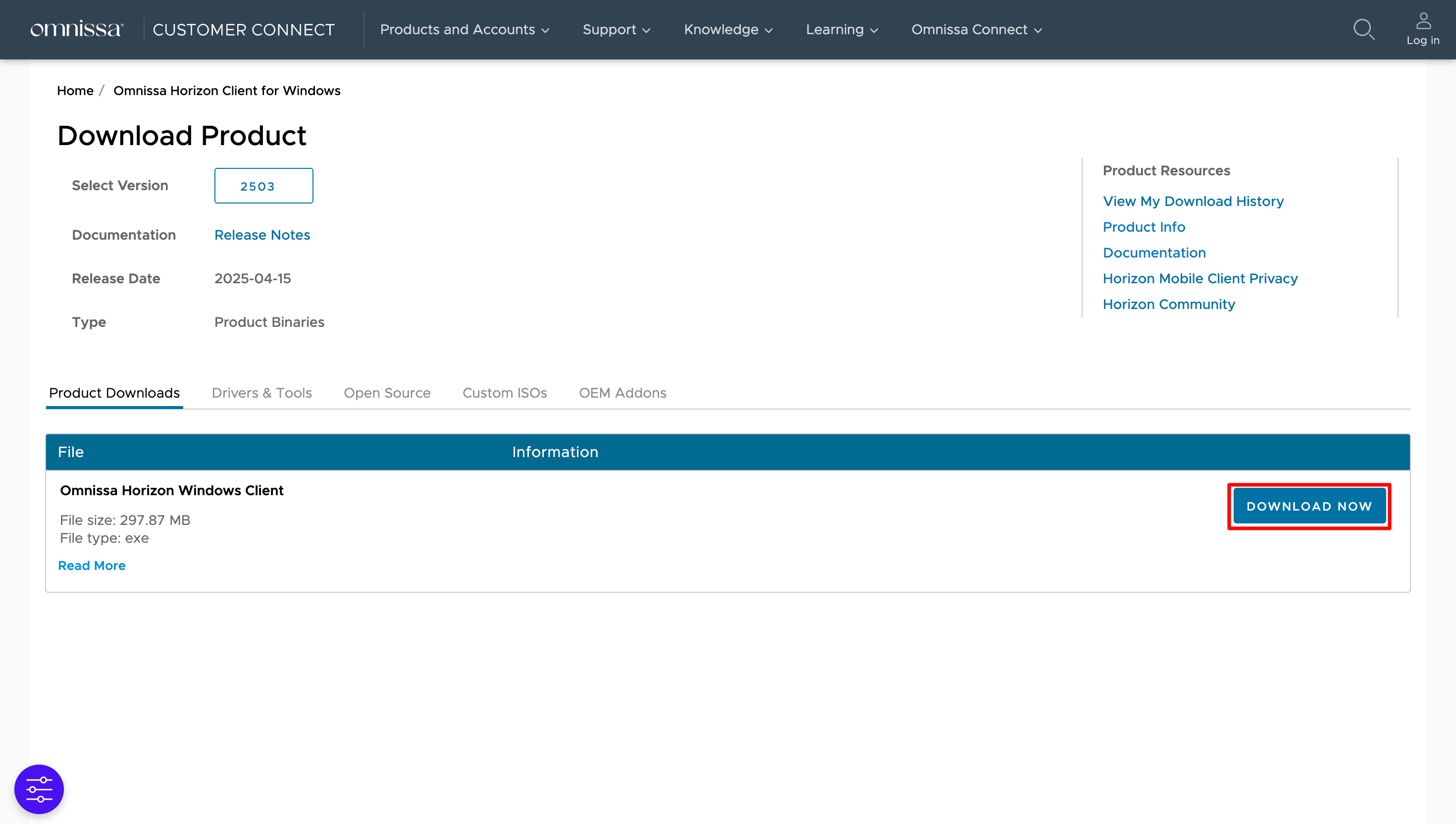1456x824 pixels.
Task: Open the purple settings sliders button
Action: tap(39, 789)
